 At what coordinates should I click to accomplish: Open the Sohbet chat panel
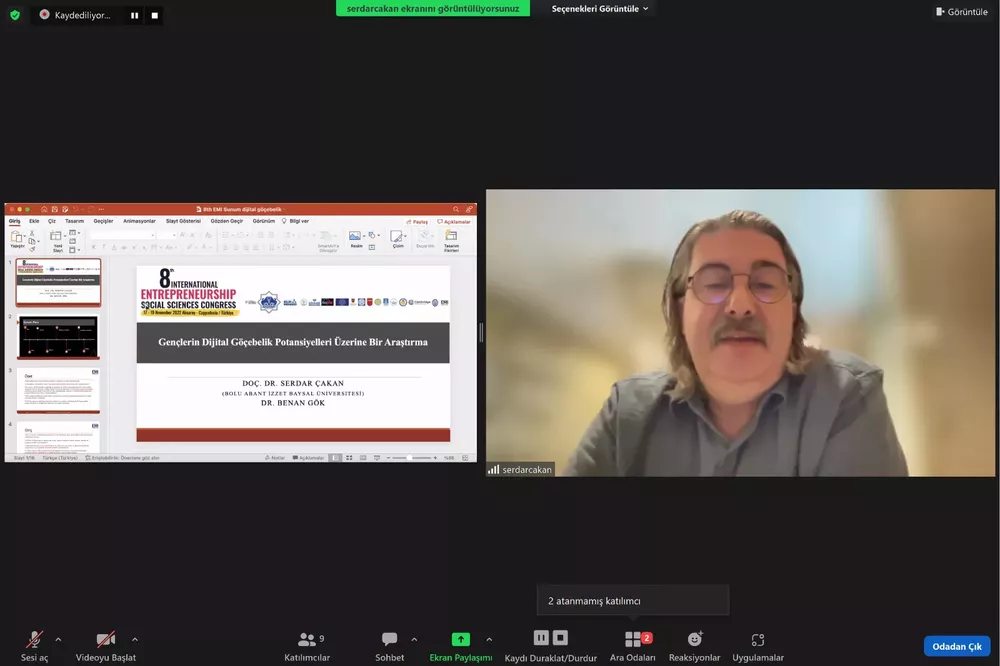[389, 640]
